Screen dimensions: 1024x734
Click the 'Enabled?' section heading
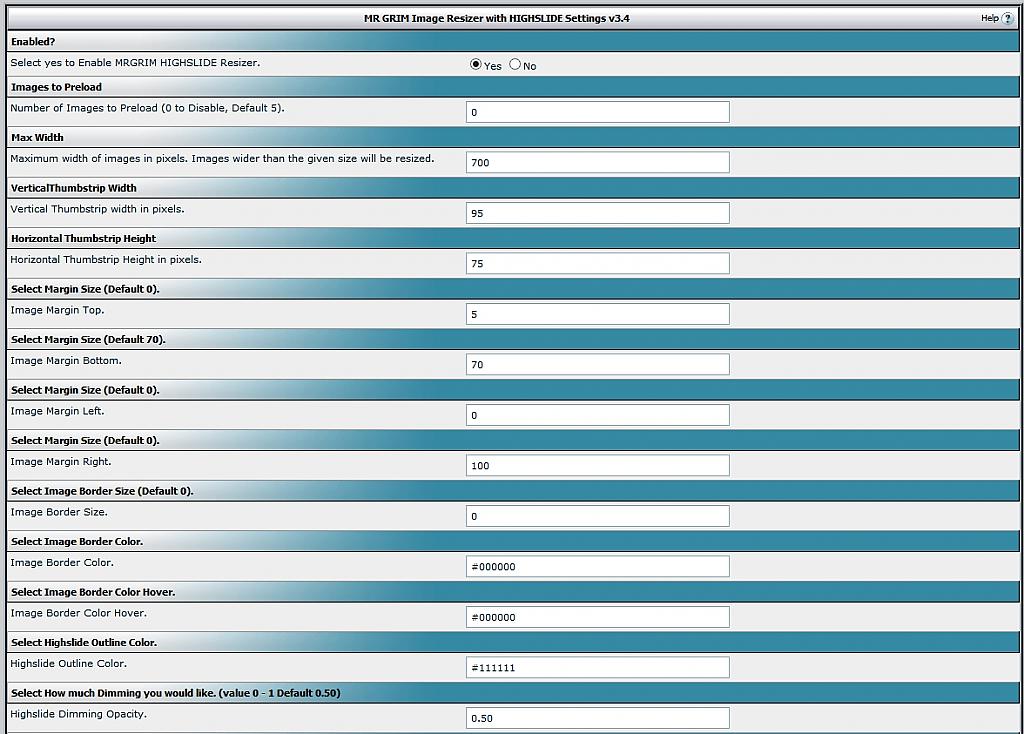(33, 42)
